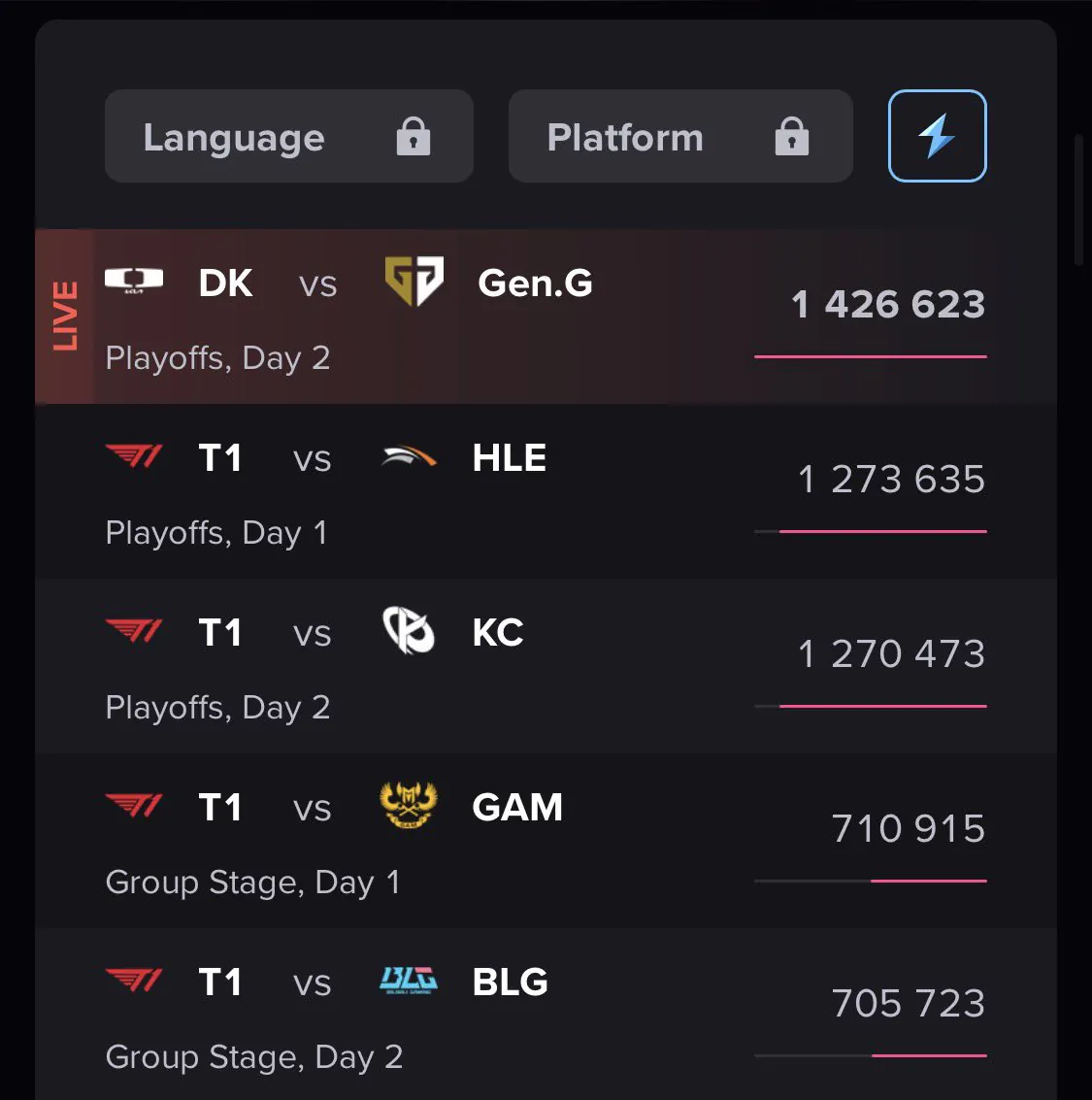The height and width of the screenshot is (1100, 1092).
Task: Click the lightning bolt icon button
Action: [x=937, y=136]
